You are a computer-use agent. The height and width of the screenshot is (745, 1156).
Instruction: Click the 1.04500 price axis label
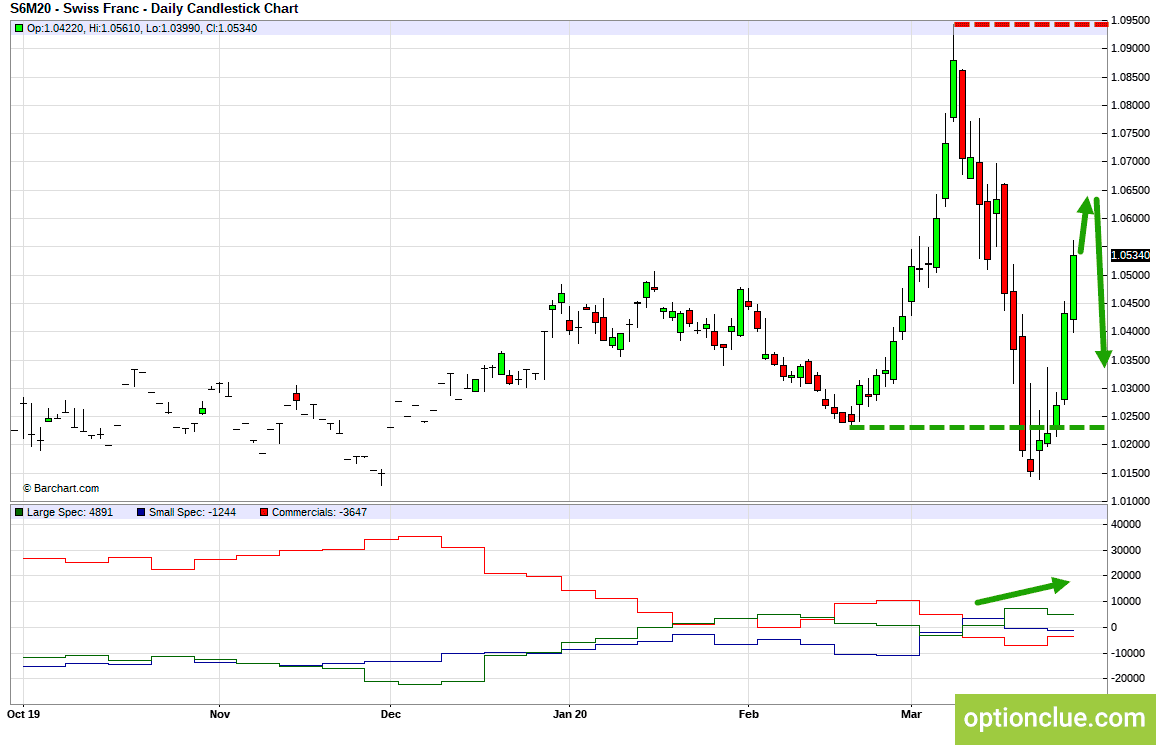click(x=1130, y=304)
